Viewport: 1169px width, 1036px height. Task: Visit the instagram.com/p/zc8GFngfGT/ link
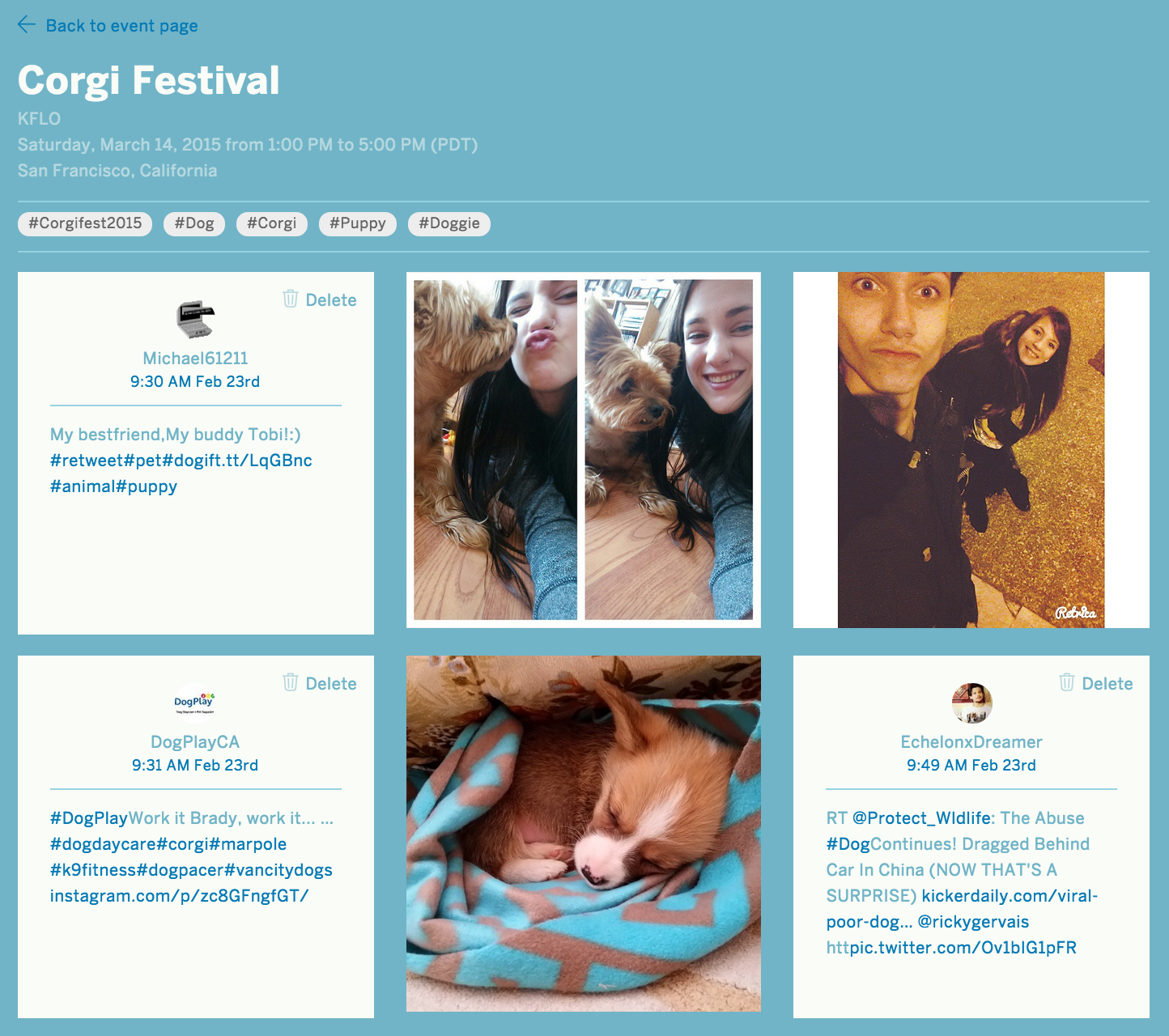(179, 896)
